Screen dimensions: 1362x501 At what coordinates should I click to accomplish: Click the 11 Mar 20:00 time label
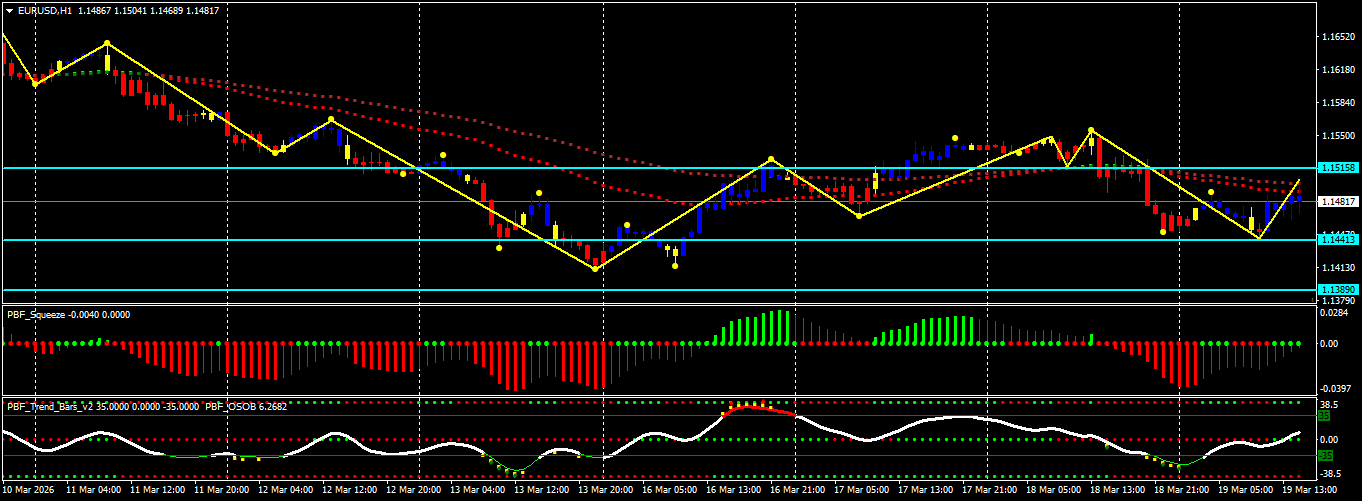click(224, 492)
